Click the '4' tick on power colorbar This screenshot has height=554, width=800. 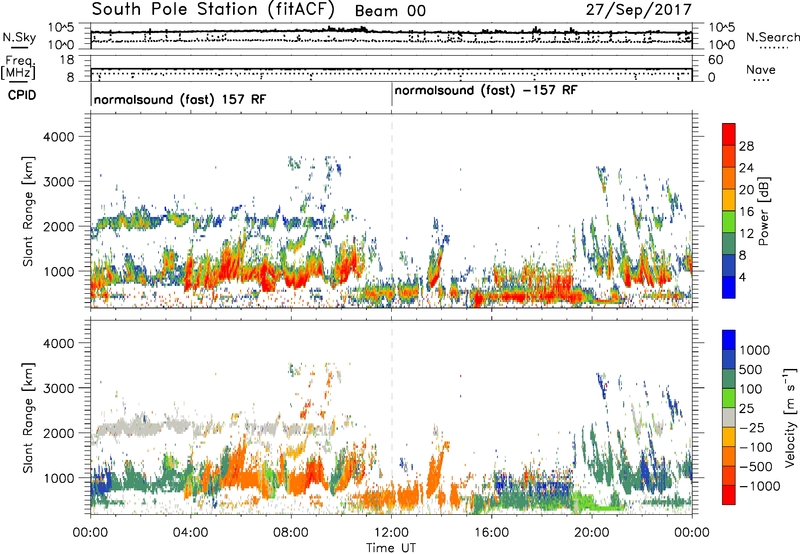743,277
